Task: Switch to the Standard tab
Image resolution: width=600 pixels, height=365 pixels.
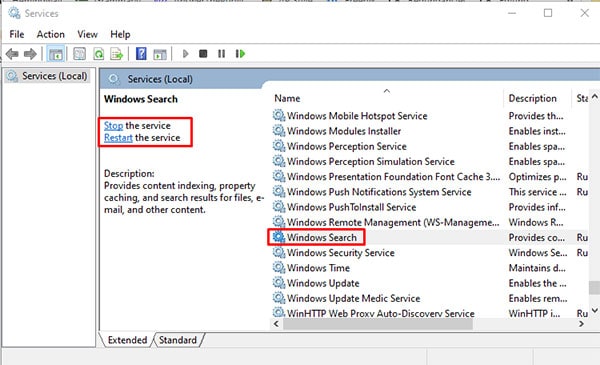Action: (x=178, y=340)
